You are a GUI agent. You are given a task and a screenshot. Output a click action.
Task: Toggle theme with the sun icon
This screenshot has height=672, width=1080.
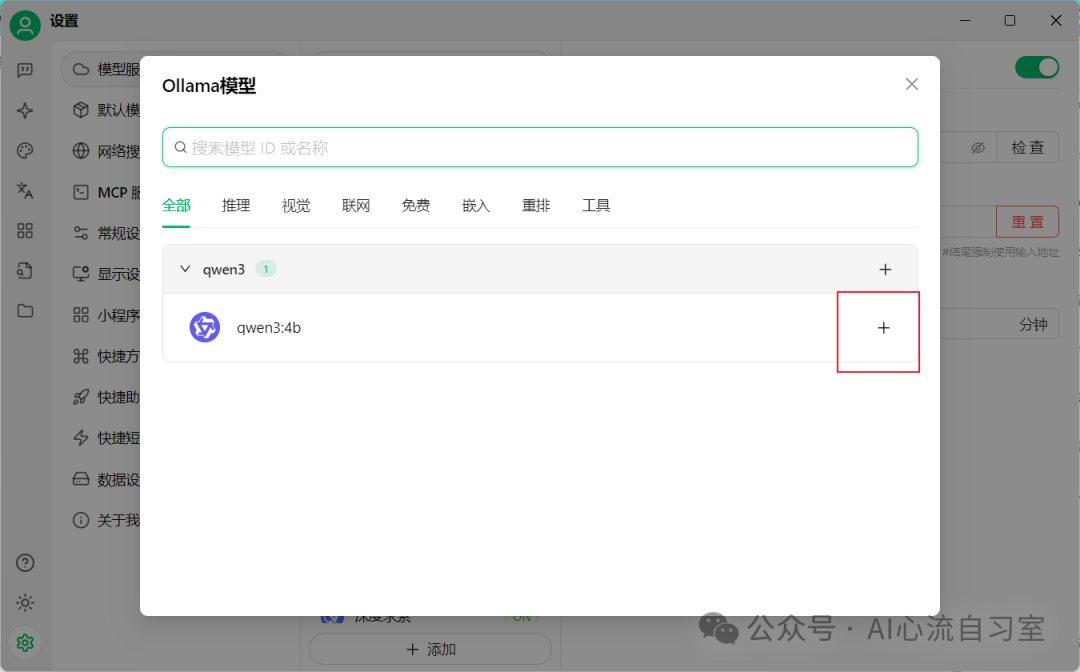click(25, 603)
